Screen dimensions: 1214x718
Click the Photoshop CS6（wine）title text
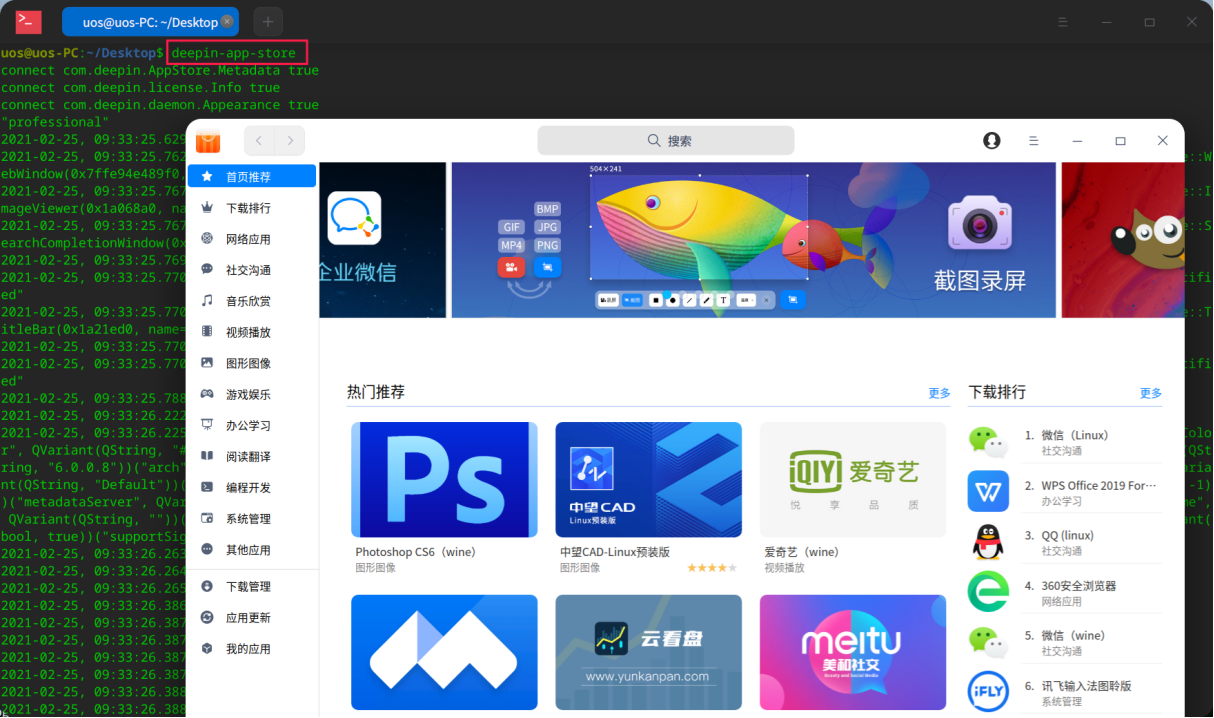415,552
